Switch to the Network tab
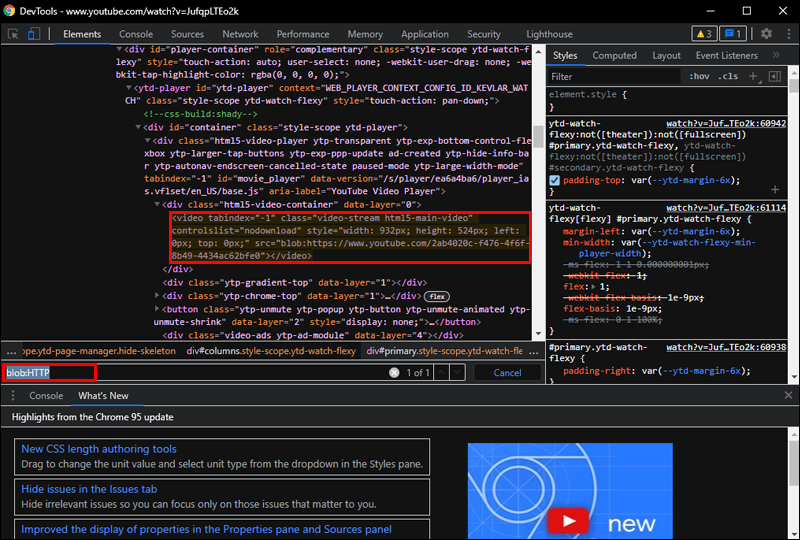The image size is (800, 540). coord(240,34)
